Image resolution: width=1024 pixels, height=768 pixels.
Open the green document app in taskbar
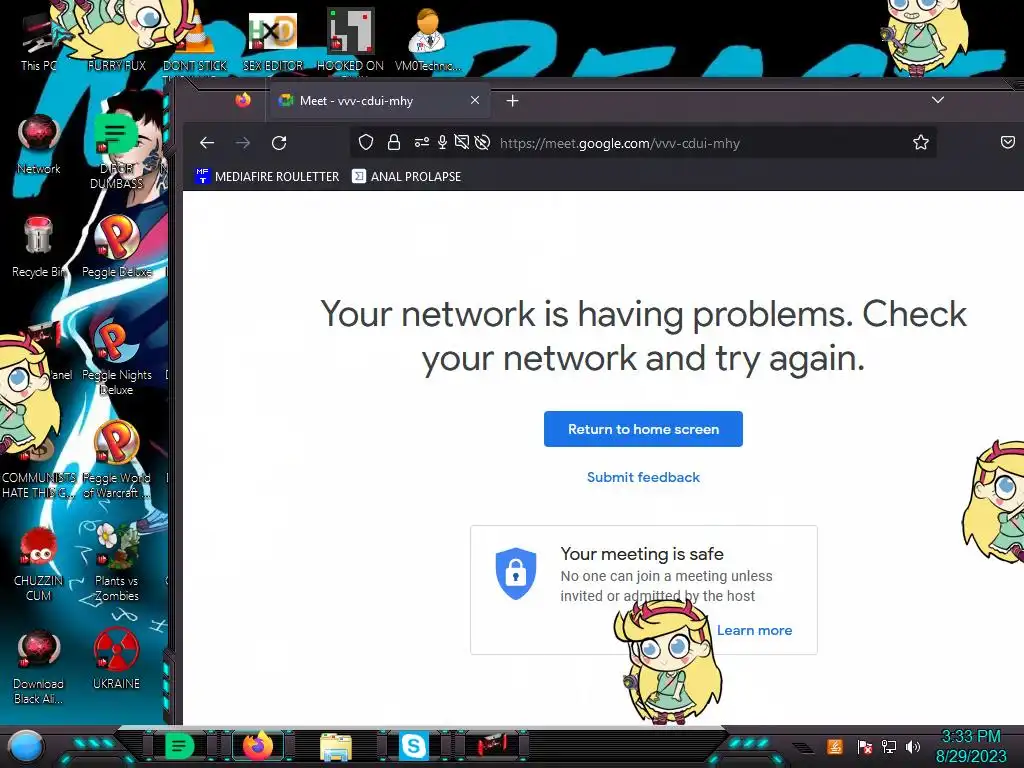tap(180, 746)
